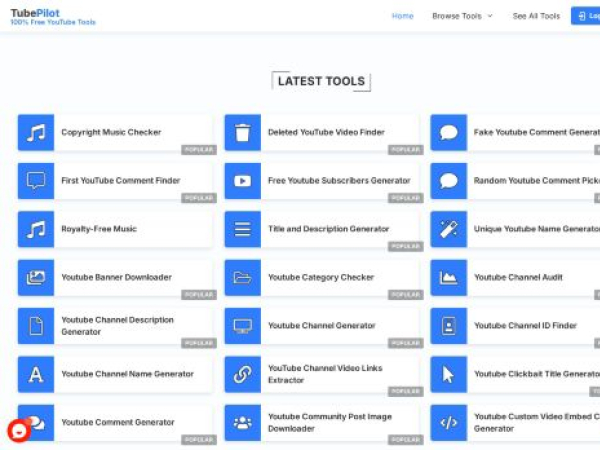The image size is (600, 450).
Task: Open the Random Youtube Comment Picker bubble icon
Action: pyautogui.click(x=448, y=181)
